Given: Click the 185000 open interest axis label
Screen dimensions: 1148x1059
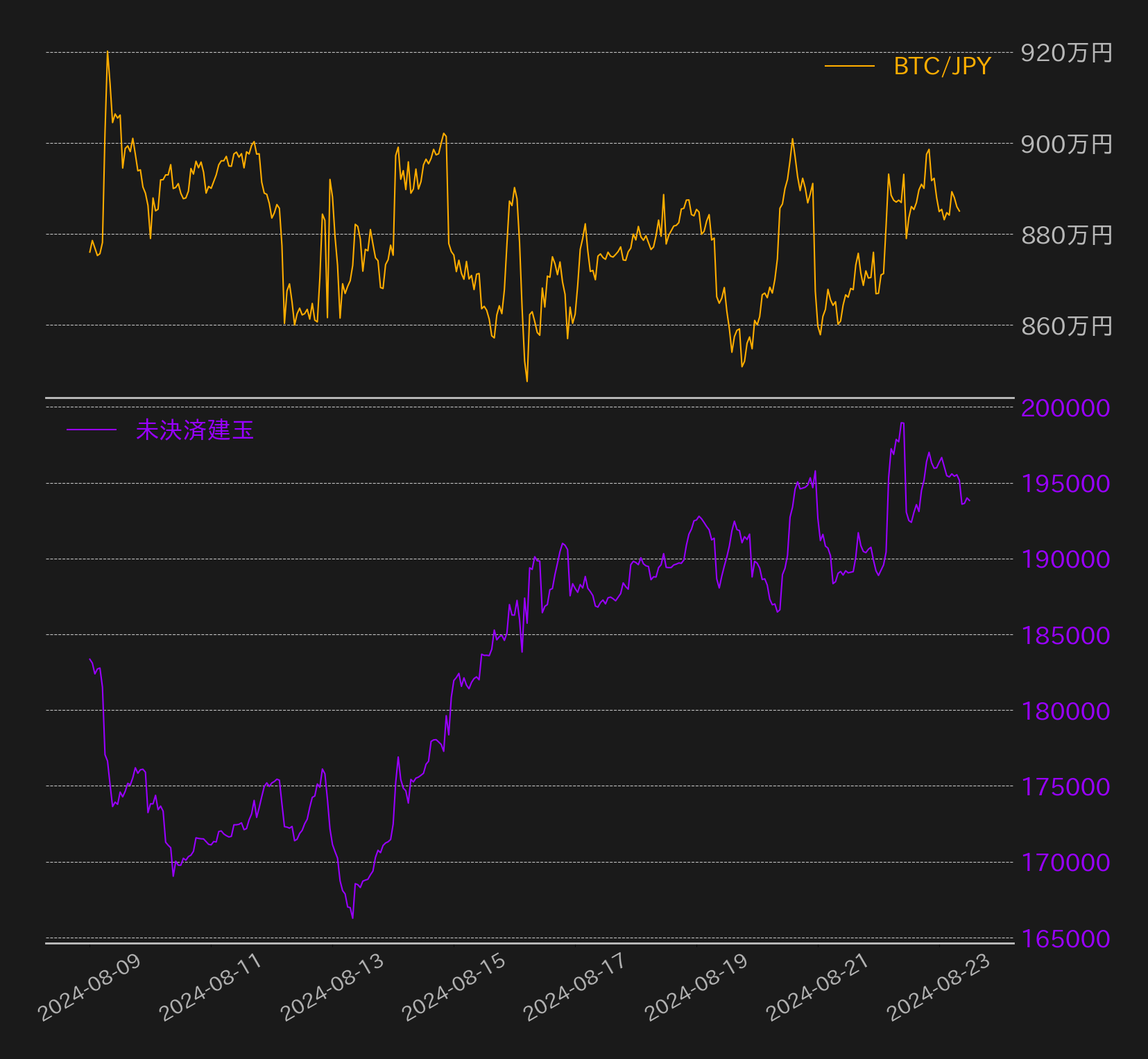Looking at the screenshot, I should (x=1066, y=636).
